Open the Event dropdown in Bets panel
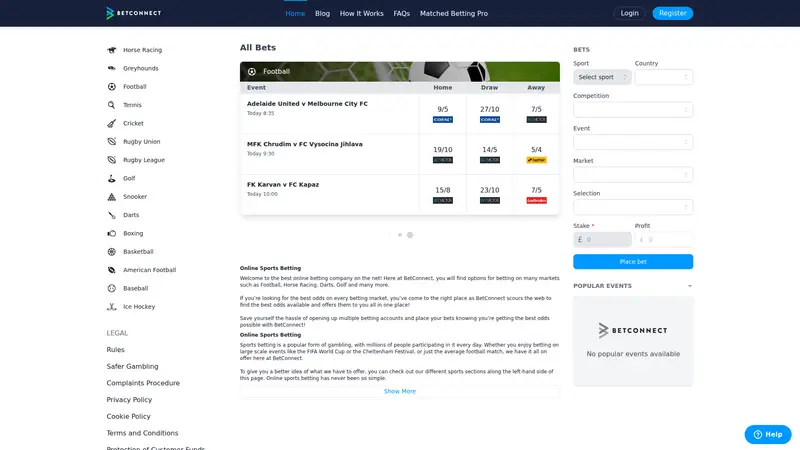800x450 pixels. click(x=633, y=142)
